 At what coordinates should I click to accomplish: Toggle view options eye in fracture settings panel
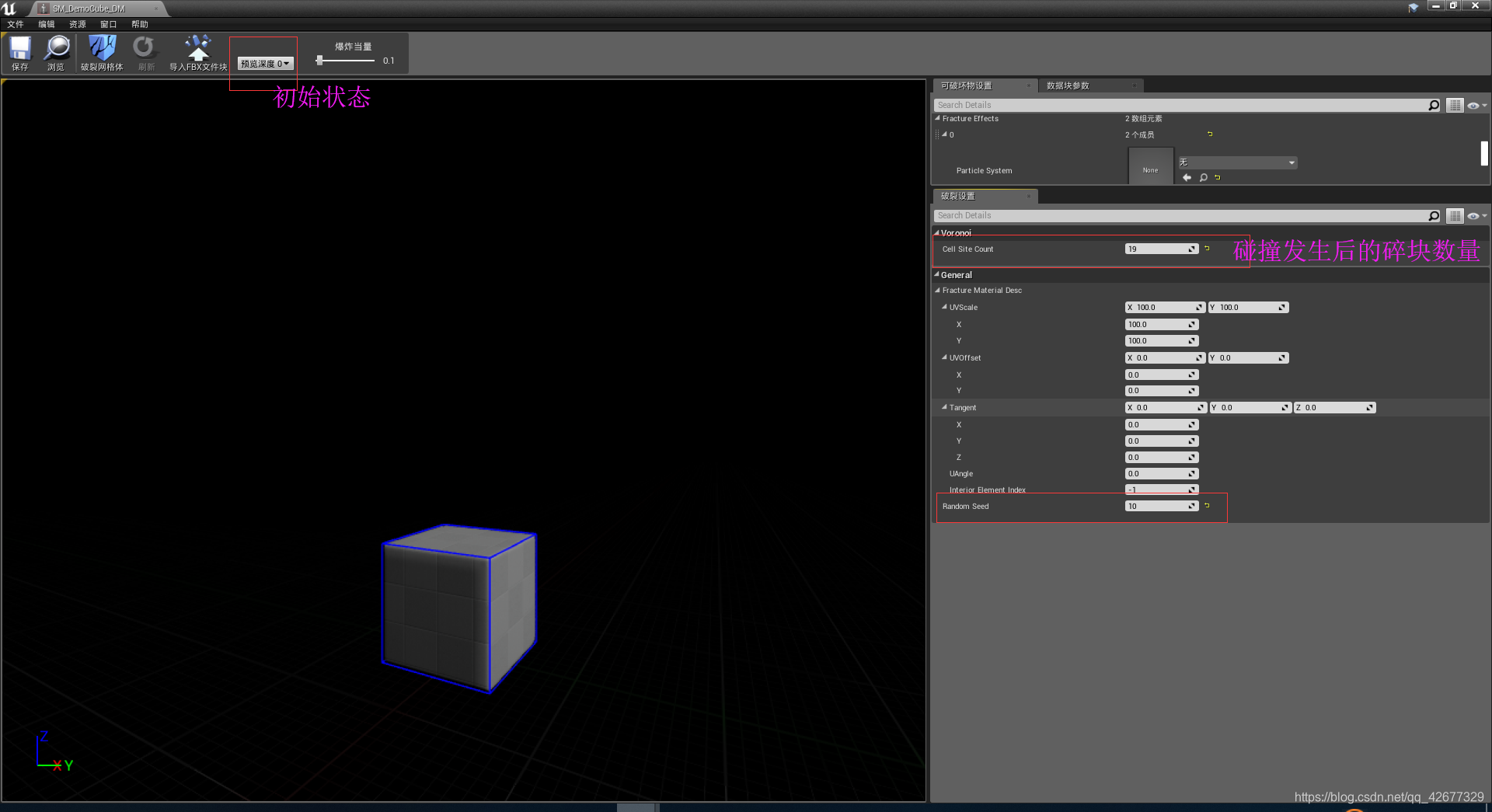coord(1476,215)
